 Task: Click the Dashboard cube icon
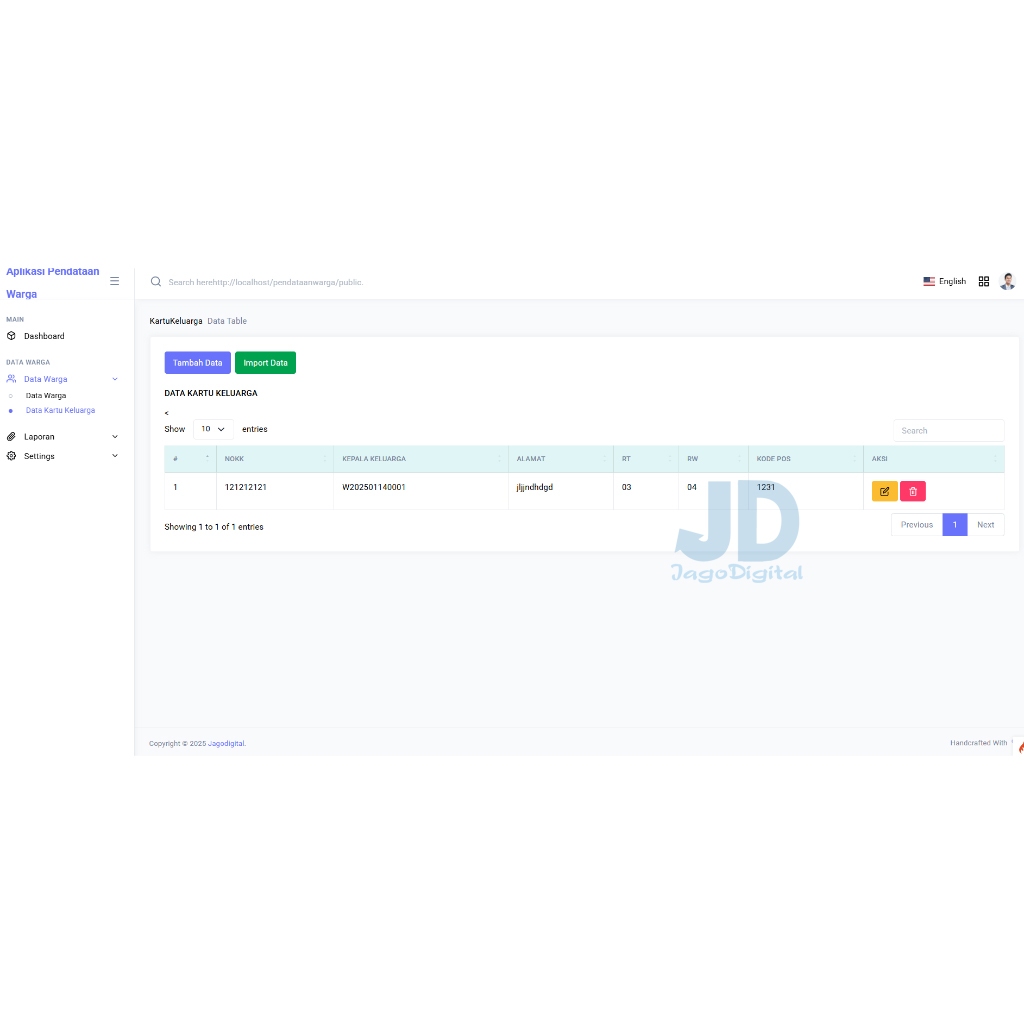[x=11, y=336]
